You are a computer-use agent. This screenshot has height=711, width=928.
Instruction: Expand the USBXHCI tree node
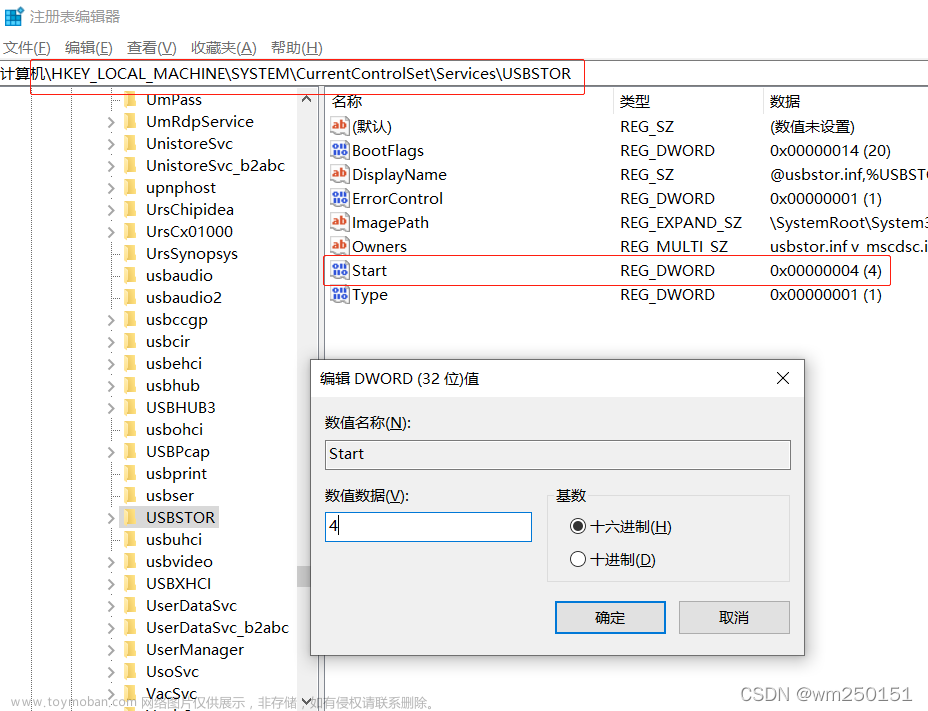point(111,584)
